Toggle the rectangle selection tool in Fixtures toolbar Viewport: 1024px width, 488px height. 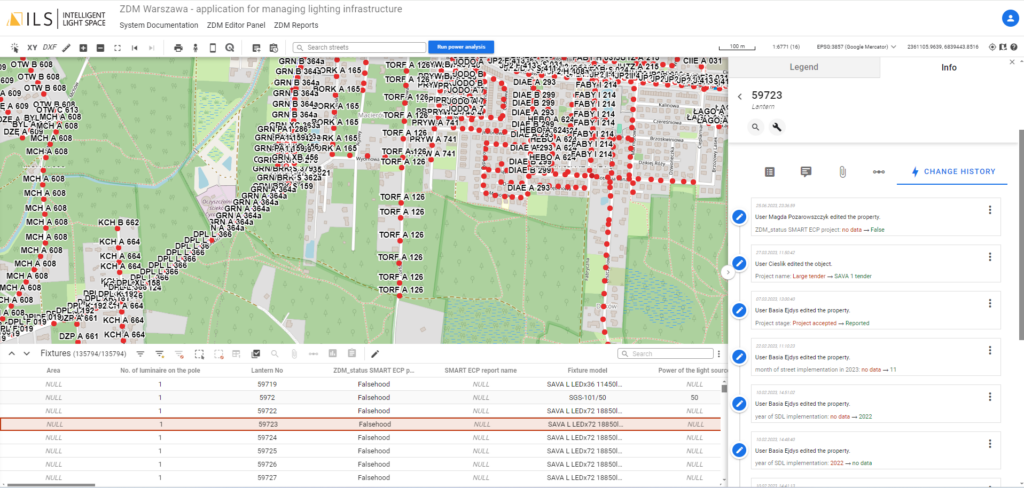point(199,354)
